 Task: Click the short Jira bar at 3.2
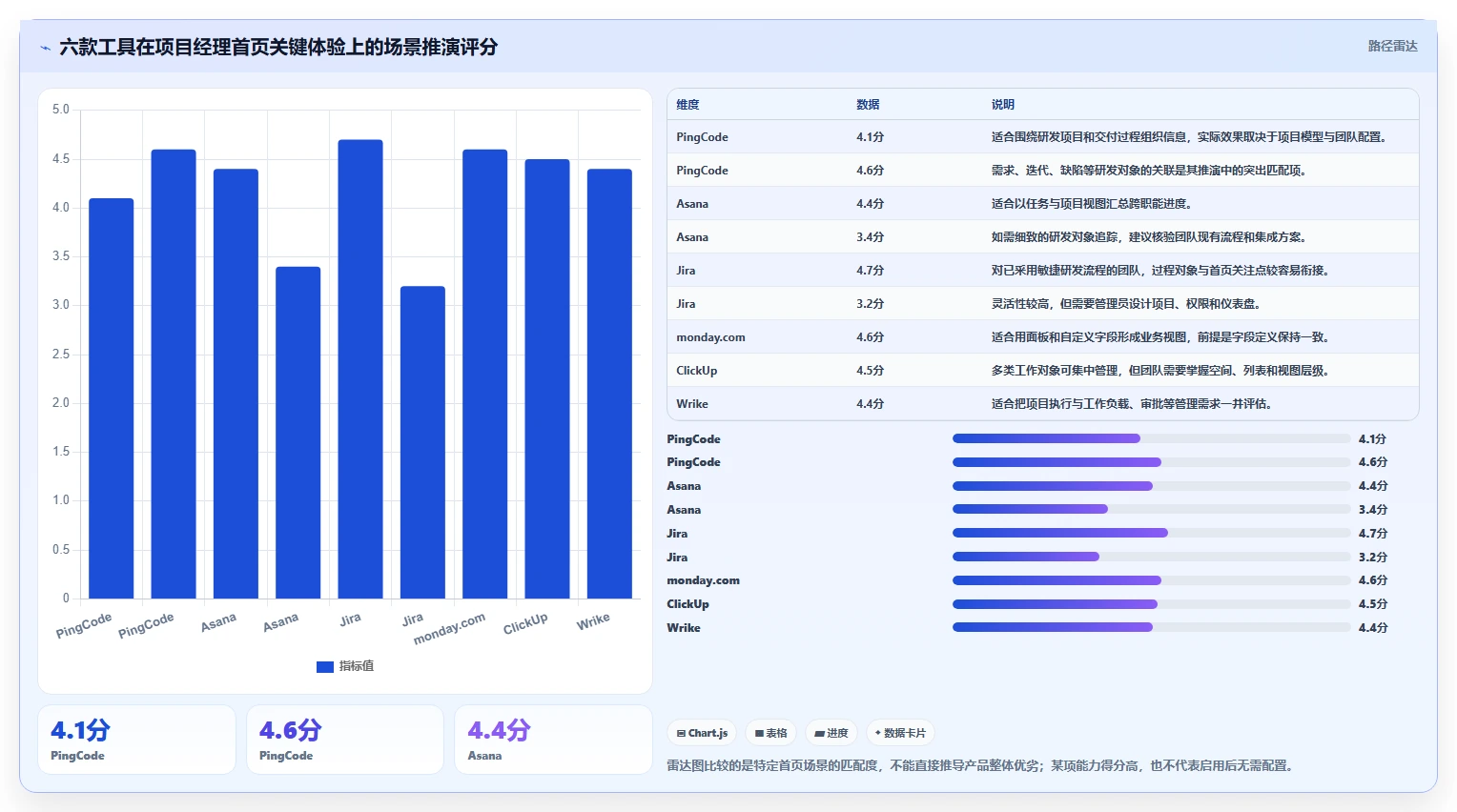[422, 442]
